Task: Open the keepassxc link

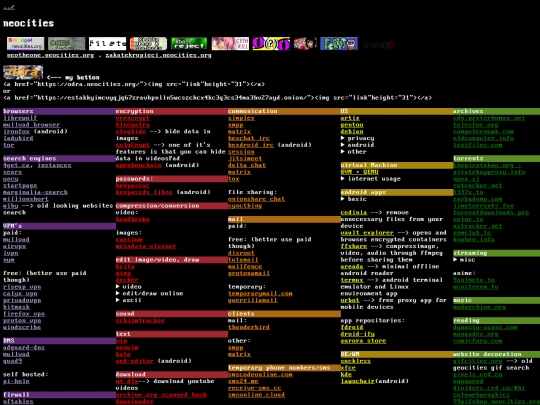Action: pos(133,186)
